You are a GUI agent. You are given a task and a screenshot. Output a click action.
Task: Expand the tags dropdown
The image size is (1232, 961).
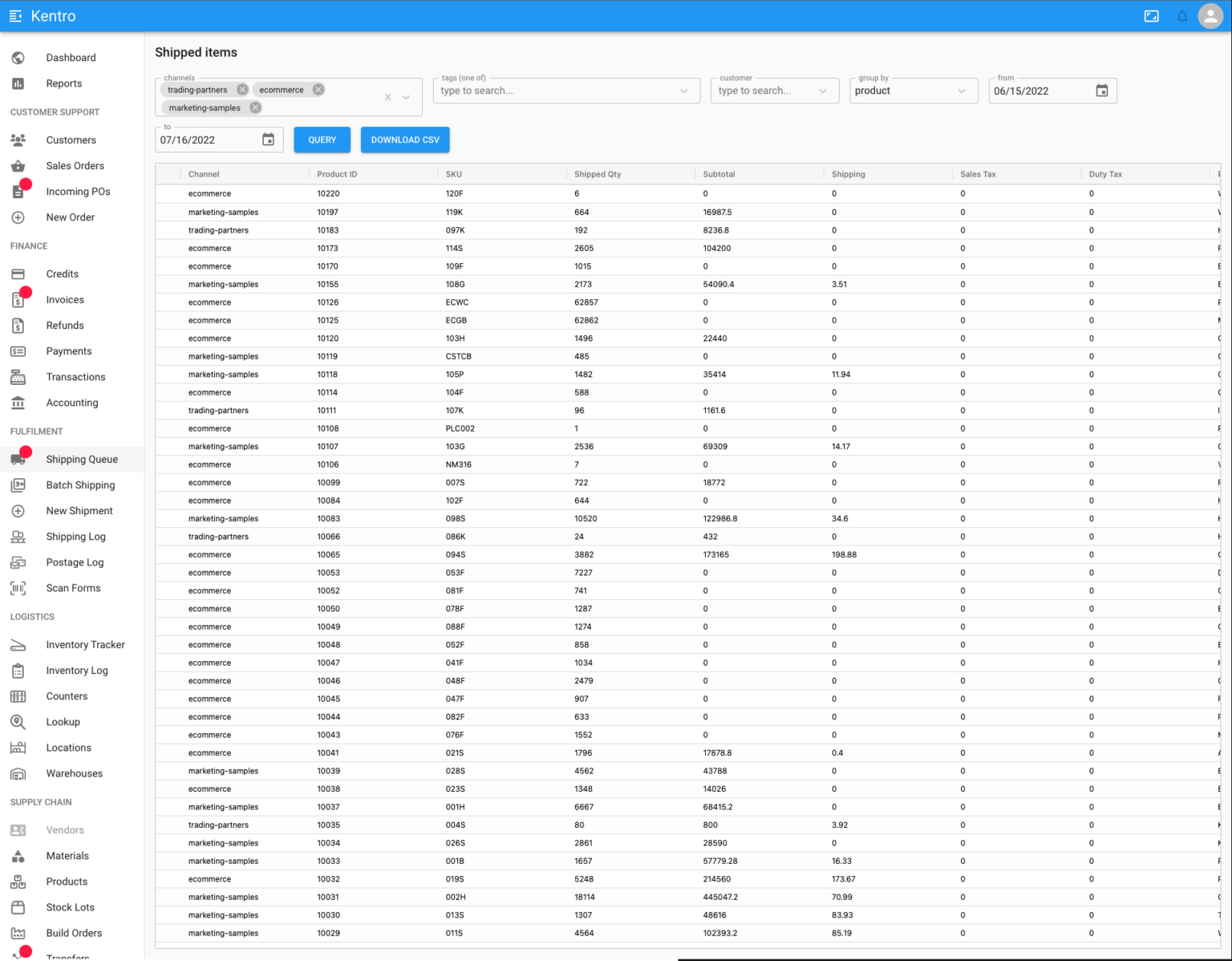[x=683, y=91]
